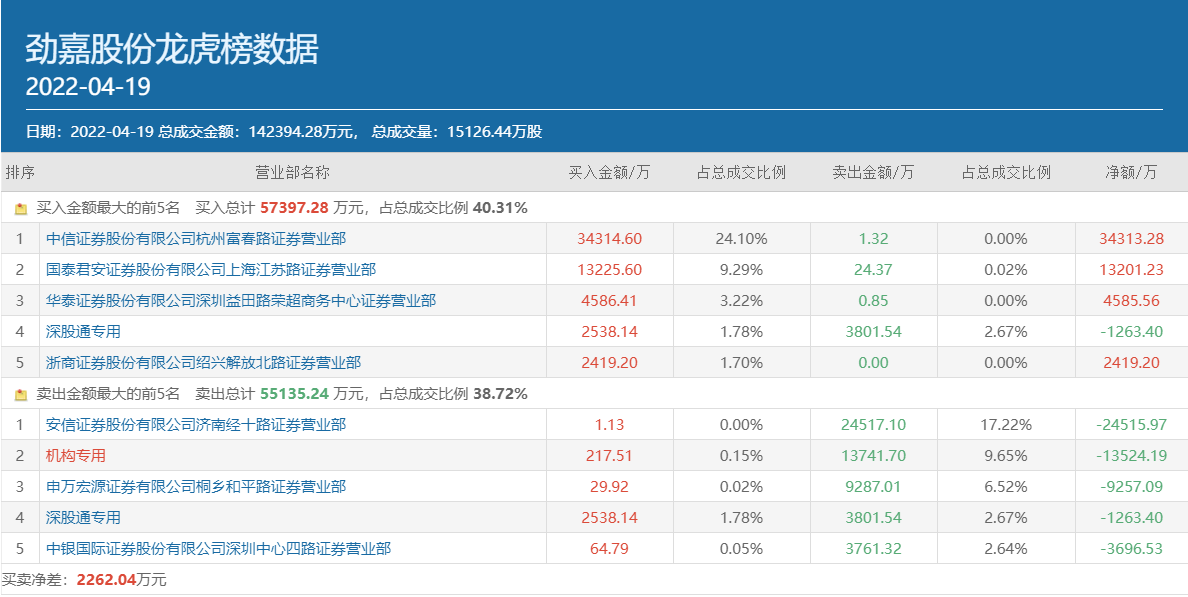Open 申万宏源证券桐乡和平路证券营业部 link
The image size is (1188, 597).
(x=196, y=487)
